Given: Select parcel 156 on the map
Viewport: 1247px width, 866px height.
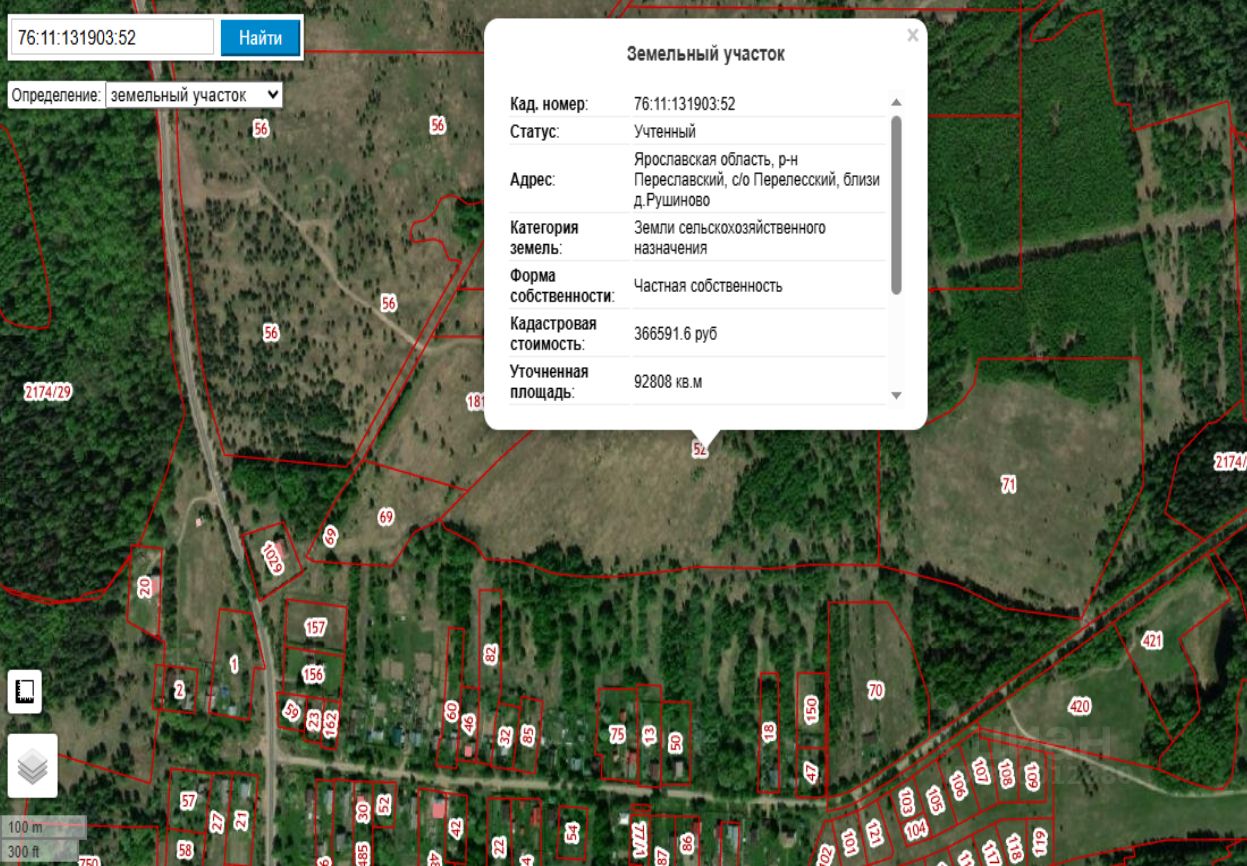Looking at the screenshot, I should pyautogui.click(x=313, y=675).
